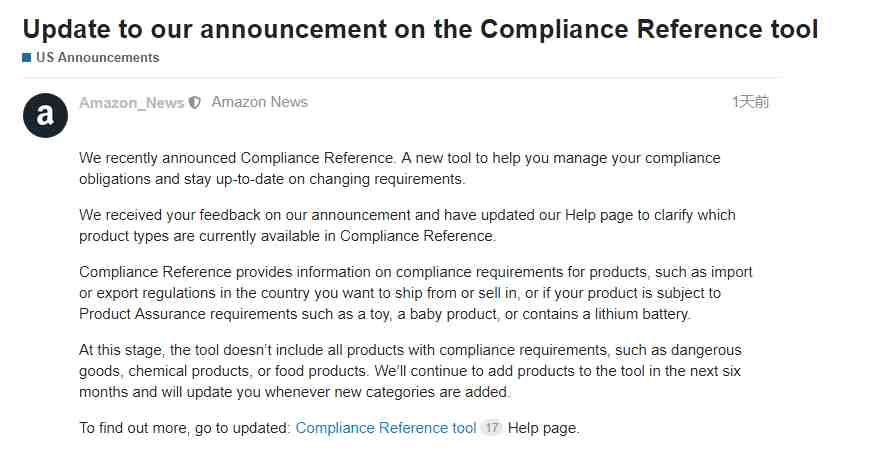880x463 pixels.
Task: Click the paragraph starting 'We received your feedback'
Action: point(407,225)
